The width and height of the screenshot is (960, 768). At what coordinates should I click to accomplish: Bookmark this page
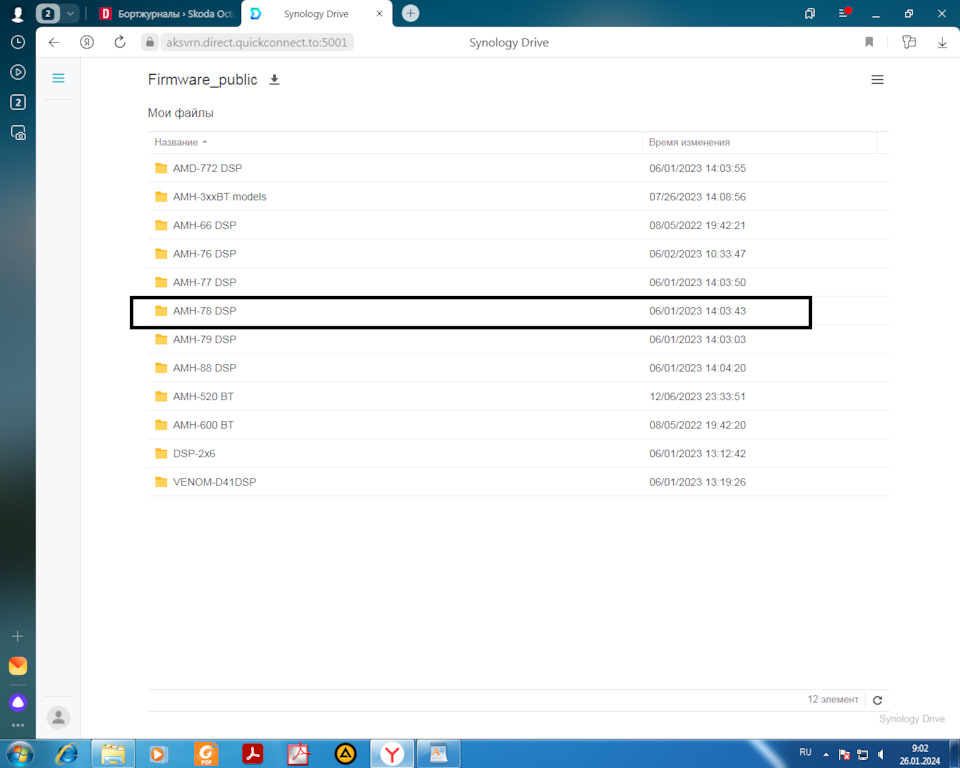(x=869, y=42)
